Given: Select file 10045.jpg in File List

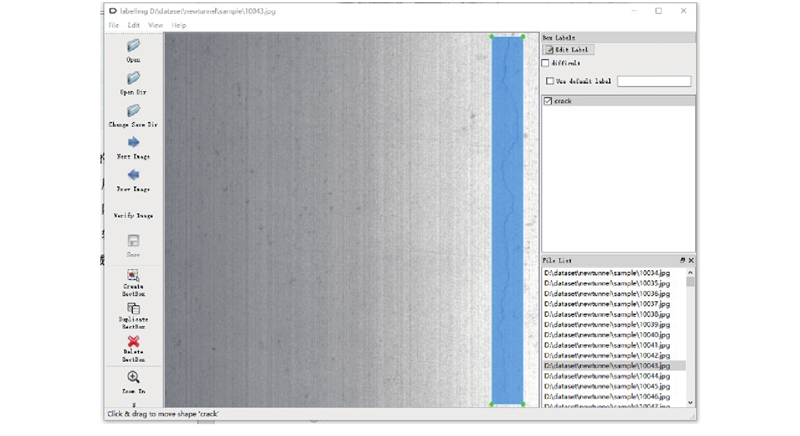Looking at the screenshot, I should [x=607, y=387].
